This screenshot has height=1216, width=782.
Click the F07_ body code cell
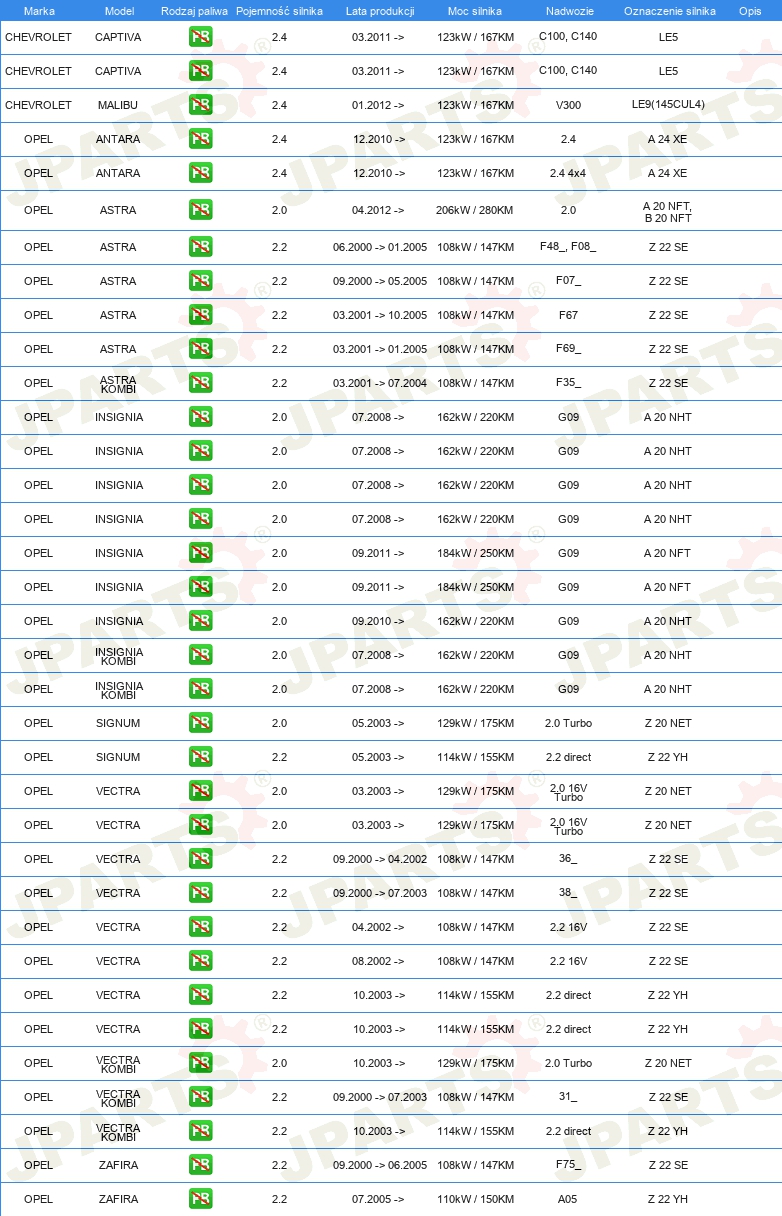[x=568, y=281]
